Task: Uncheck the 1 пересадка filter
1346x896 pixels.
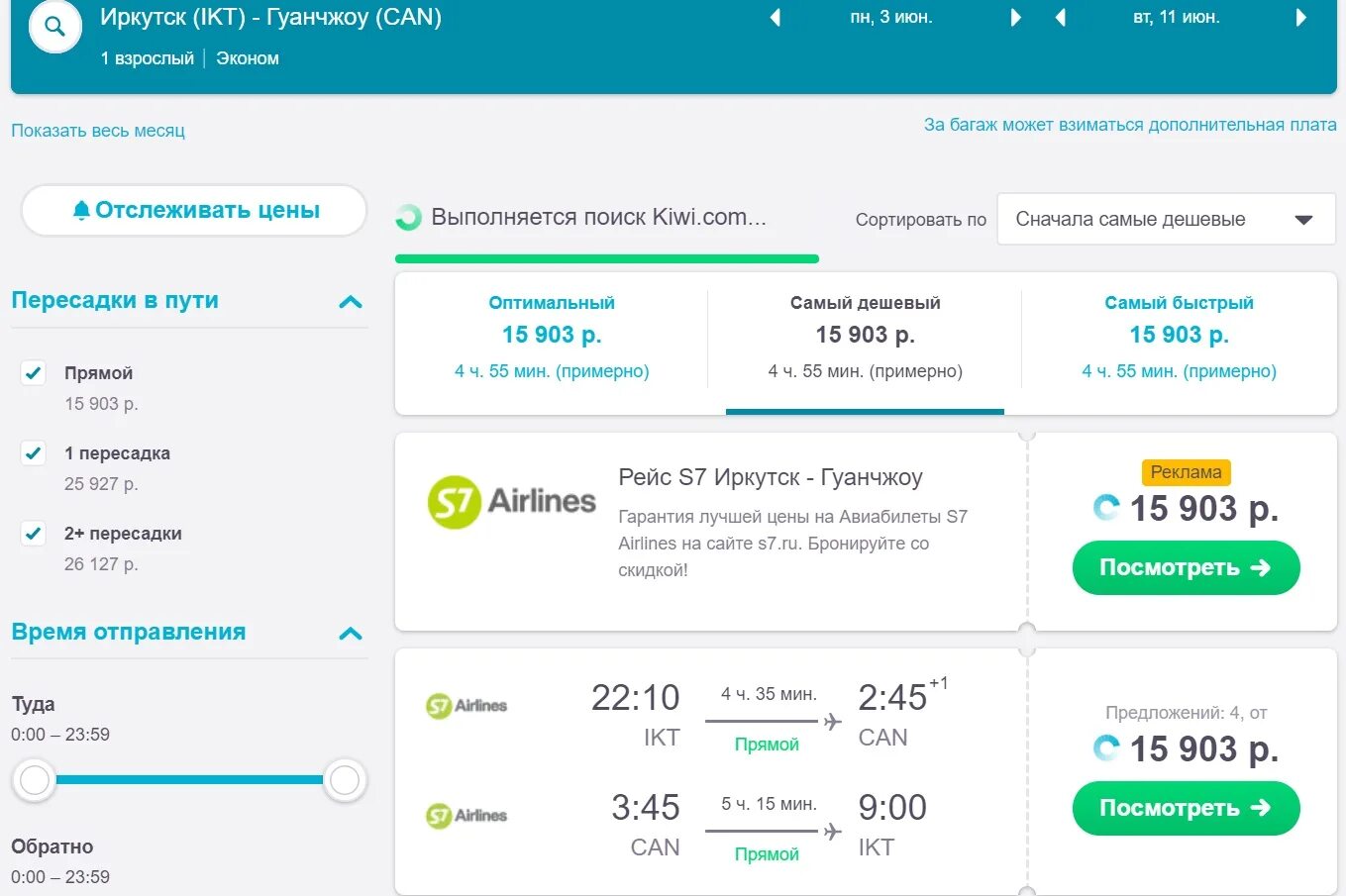Action: click(x=34, y=453)
